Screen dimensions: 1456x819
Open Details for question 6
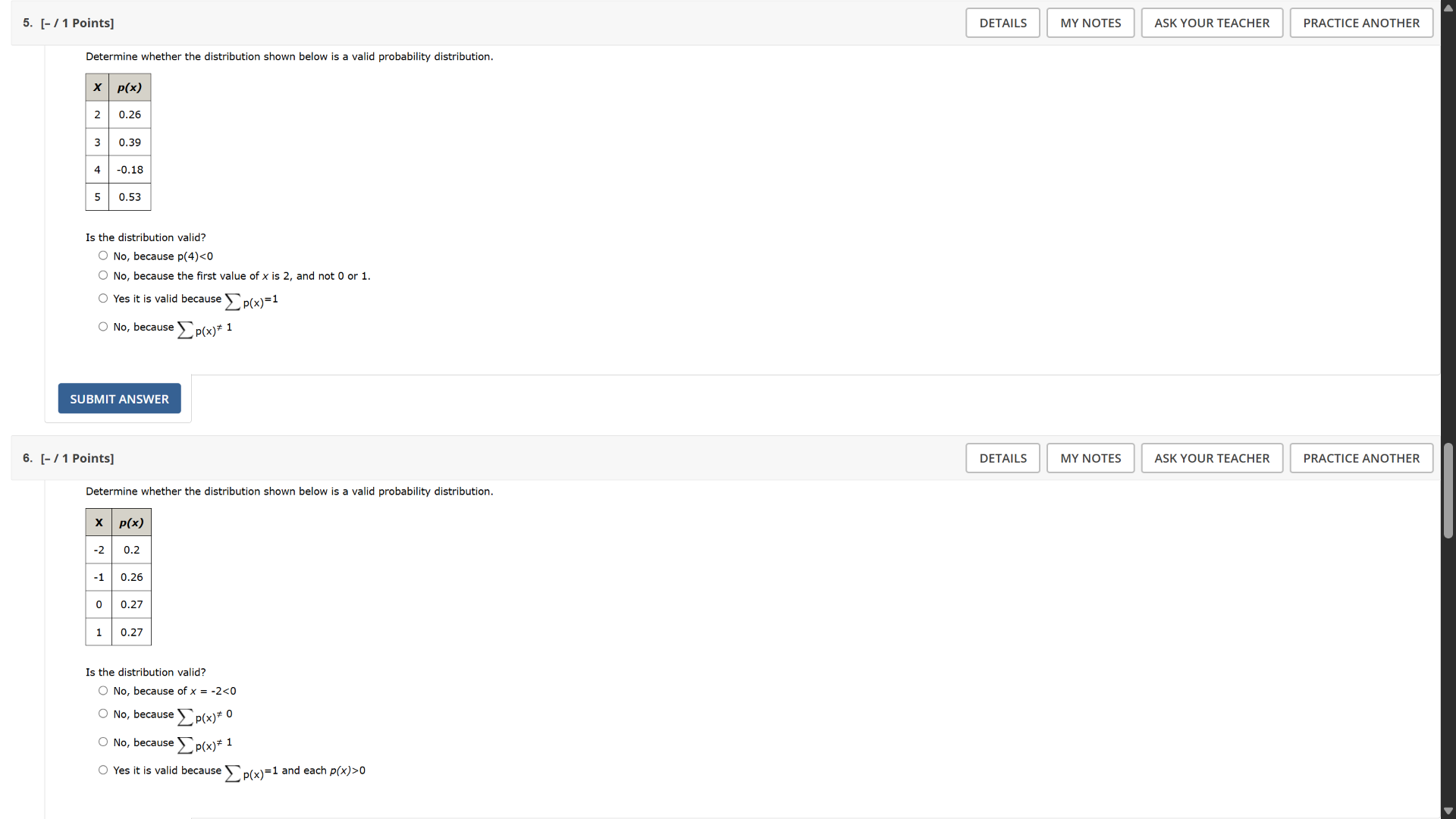1003,458
